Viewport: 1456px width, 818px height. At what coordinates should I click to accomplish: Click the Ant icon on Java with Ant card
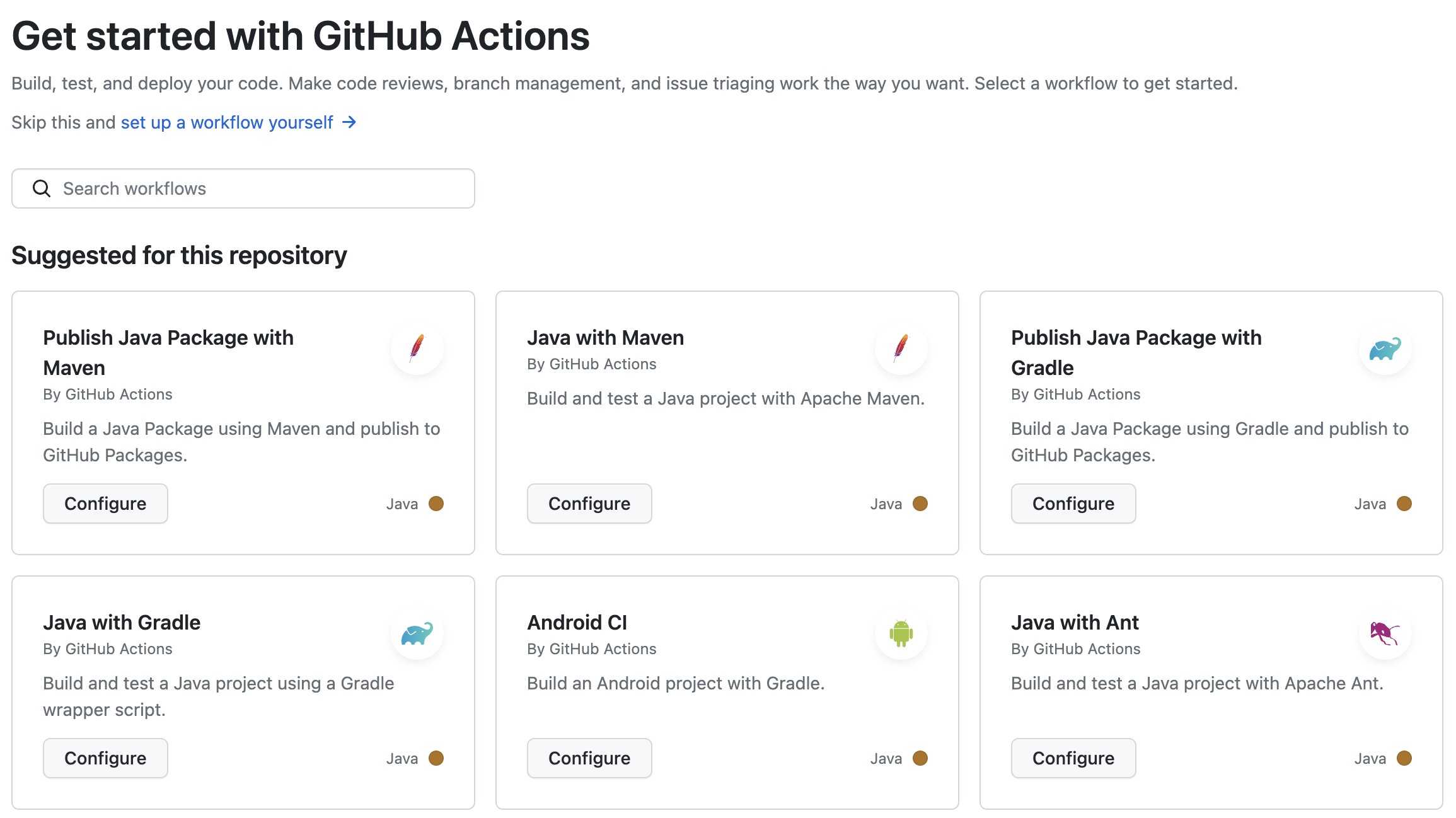(1385, 633)
